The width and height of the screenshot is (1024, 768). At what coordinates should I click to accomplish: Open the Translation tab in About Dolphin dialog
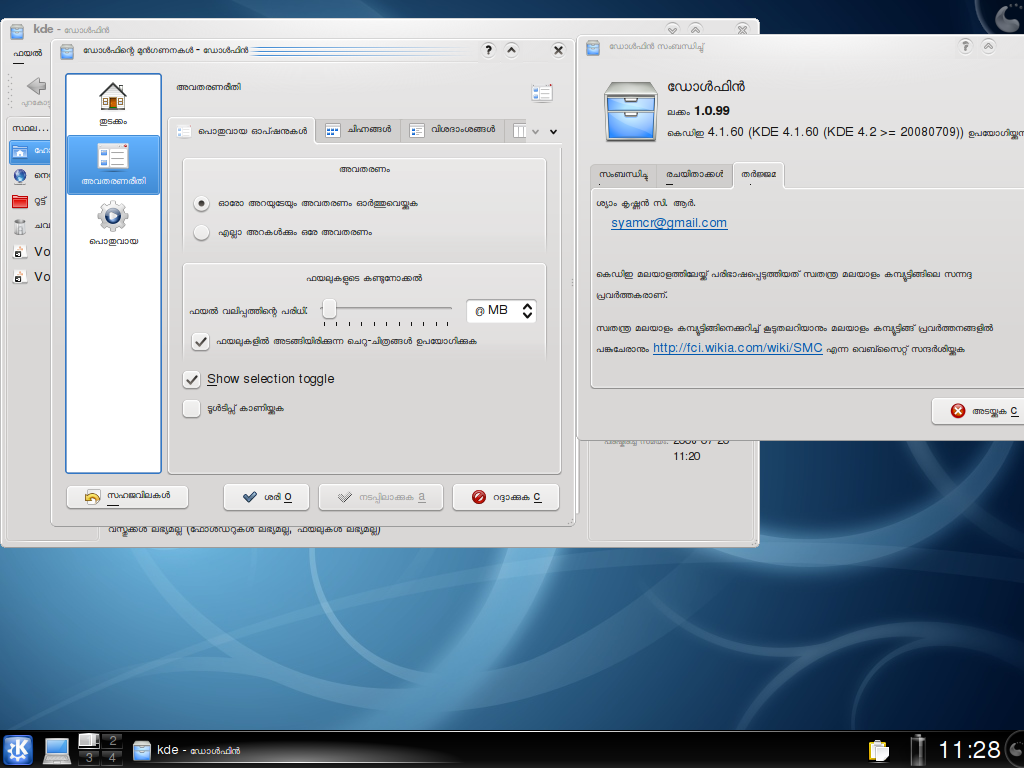[x=758, y=175]
